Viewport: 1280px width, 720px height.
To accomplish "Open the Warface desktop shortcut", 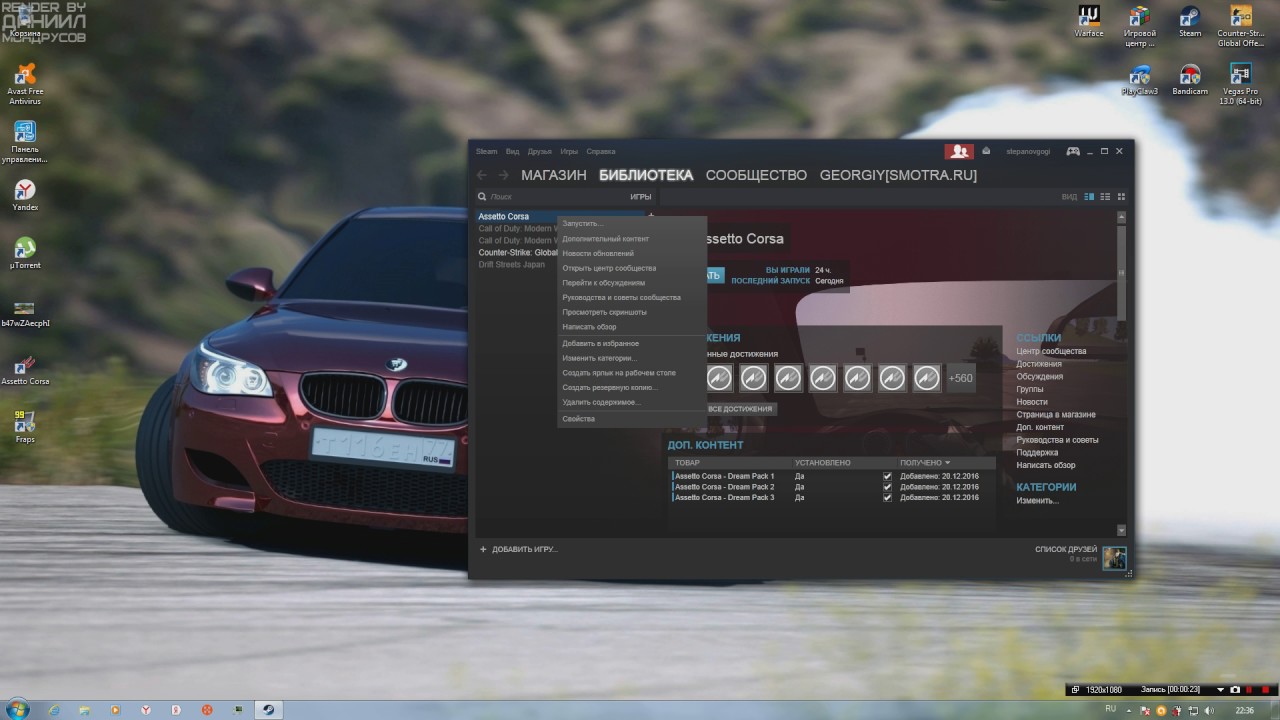I will tap(1089, 22).
